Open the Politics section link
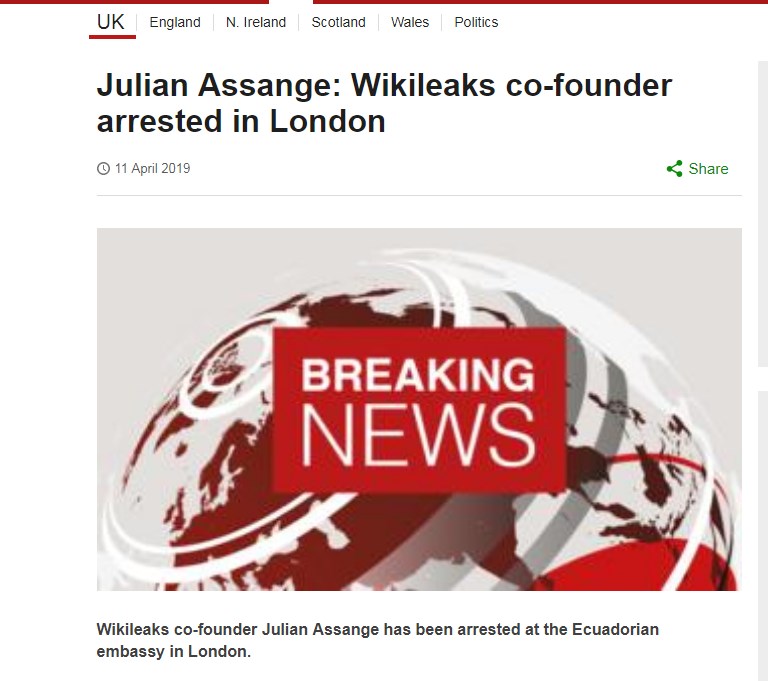This screenshot has height=681, width=768. [476, 22]
